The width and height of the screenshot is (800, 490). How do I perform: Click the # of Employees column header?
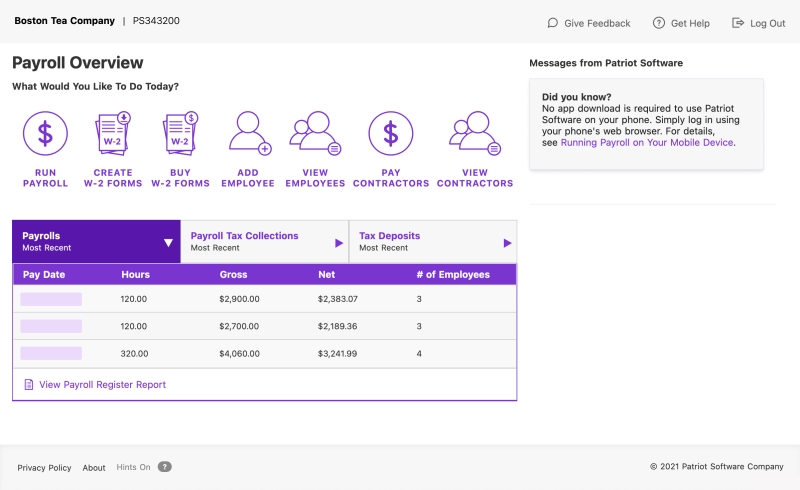[x=453, y=275]
